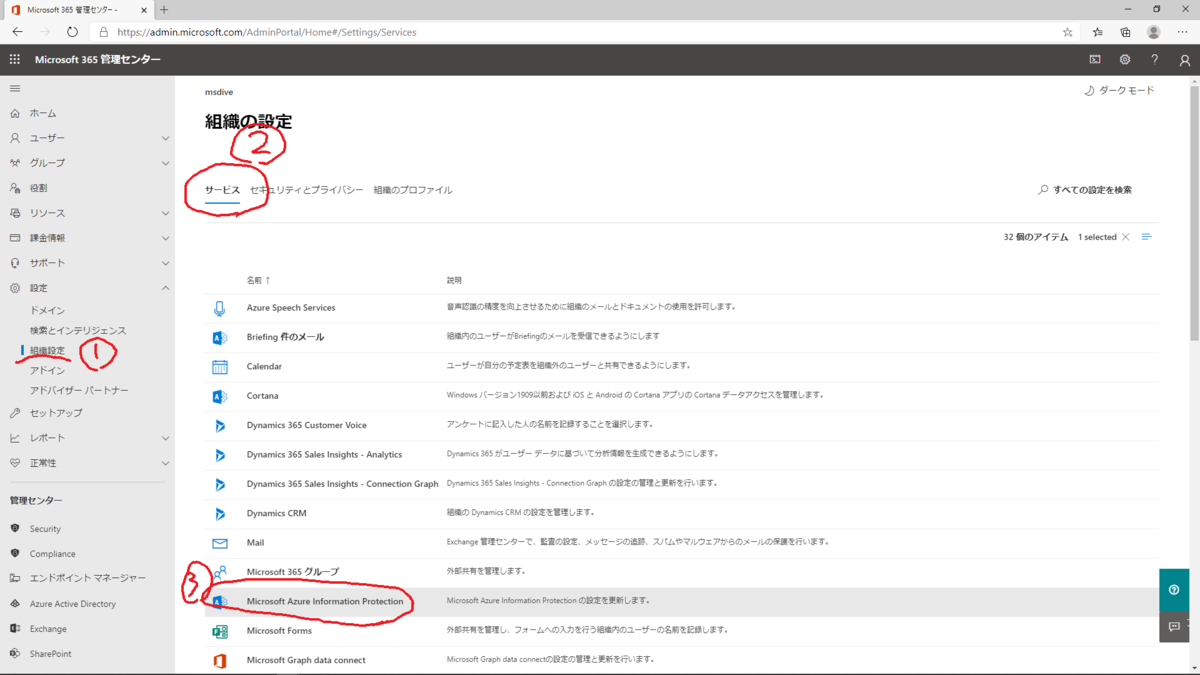This screenshot has height=675, width=1200.
Task: Change list view options icon
Action: tap(1147, 237)
